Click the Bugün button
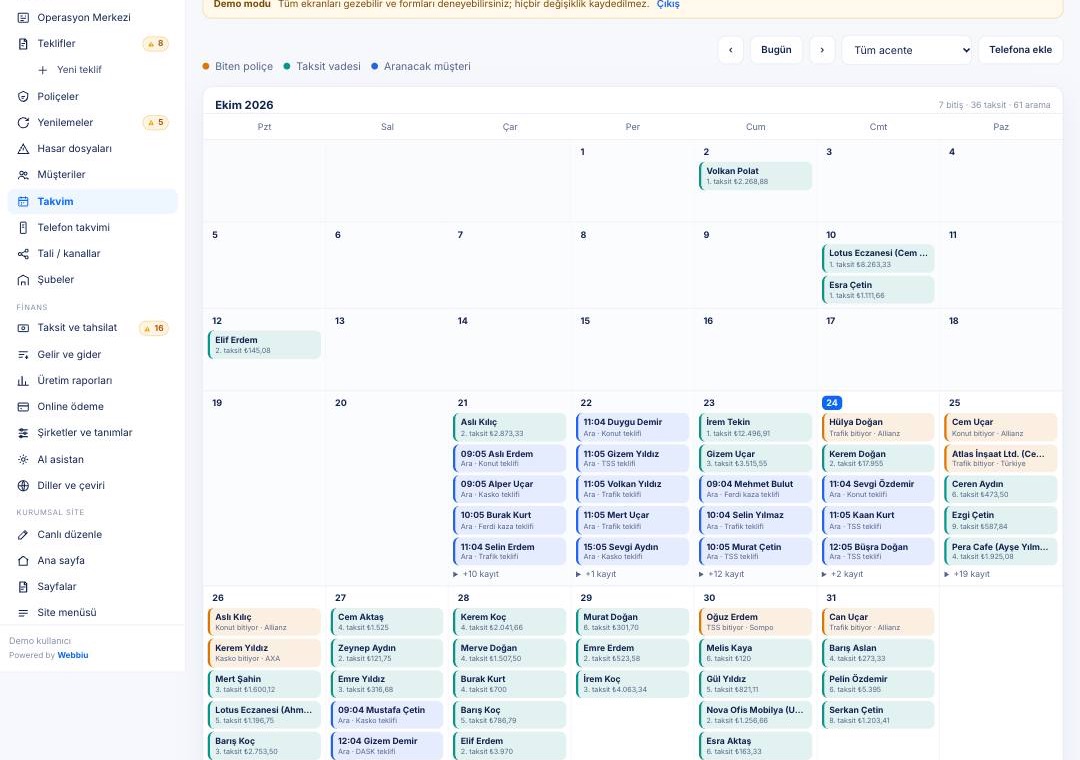The width and height of the screenshot is (1080, 760). click(776, 50)
